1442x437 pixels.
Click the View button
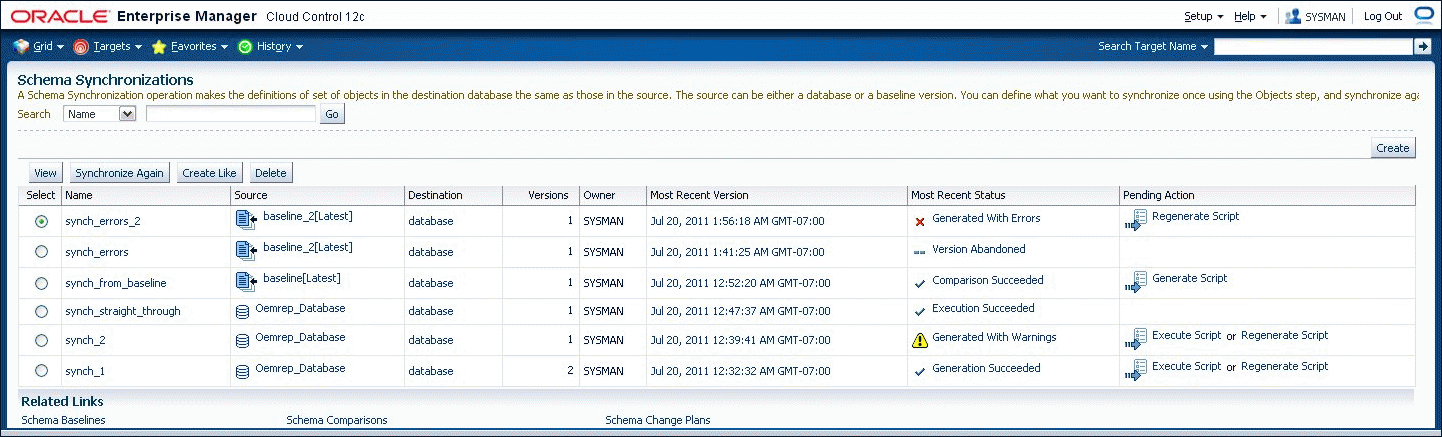click(45, 173)
